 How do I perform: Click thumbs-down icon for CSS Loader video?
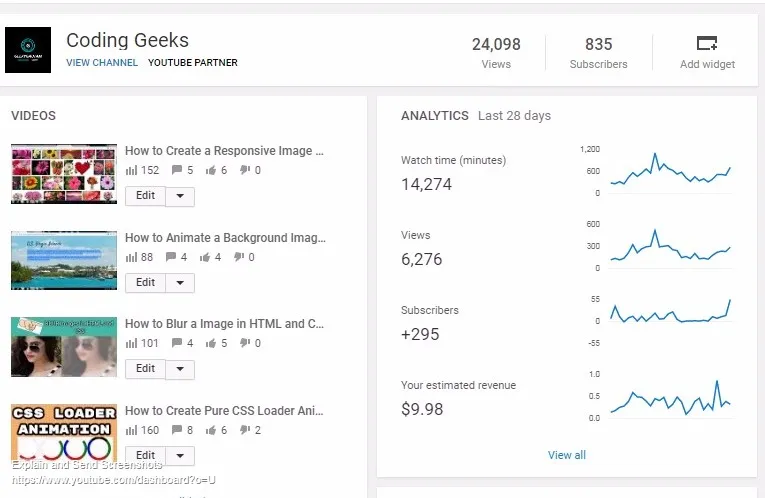[244, 429]
